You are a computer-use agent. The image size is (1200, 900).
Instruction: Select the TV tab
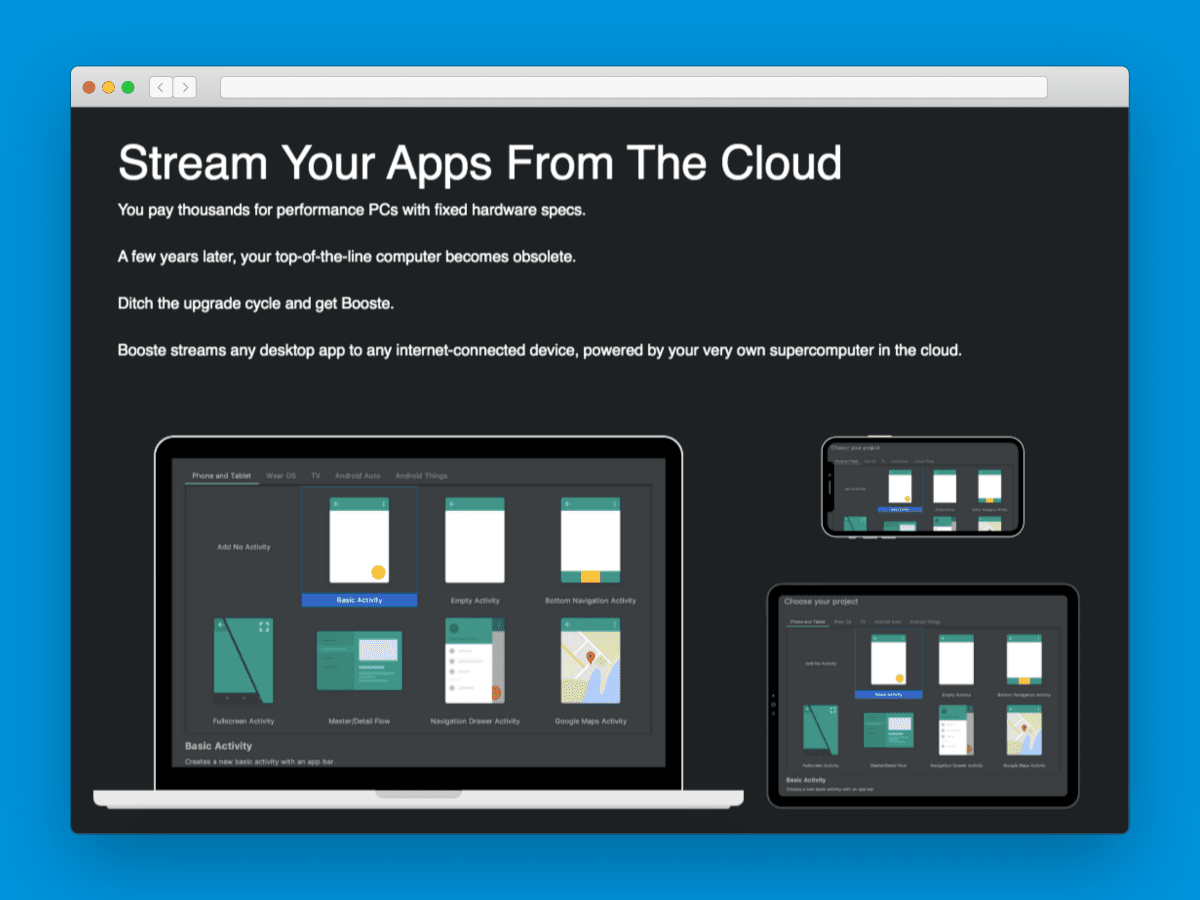point(315,475)
